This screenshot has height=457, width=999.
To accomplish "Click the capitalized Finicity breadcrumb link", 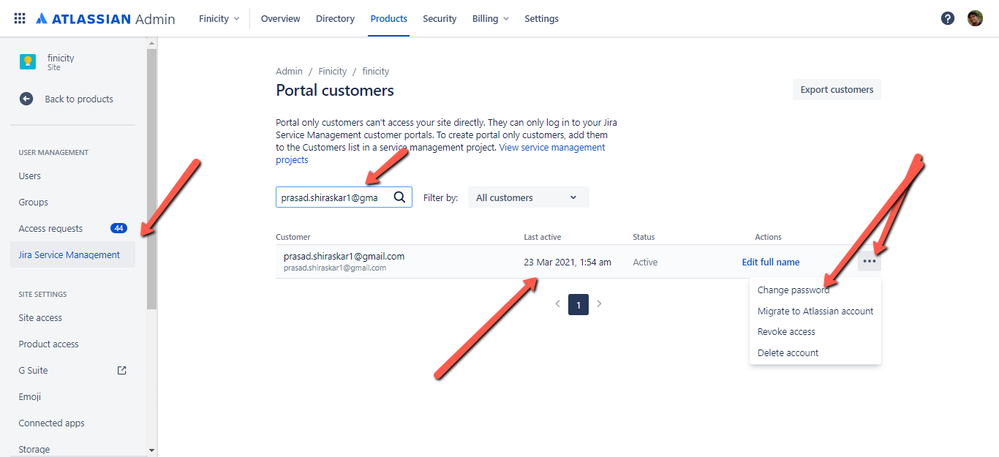I will coord(333,71).
